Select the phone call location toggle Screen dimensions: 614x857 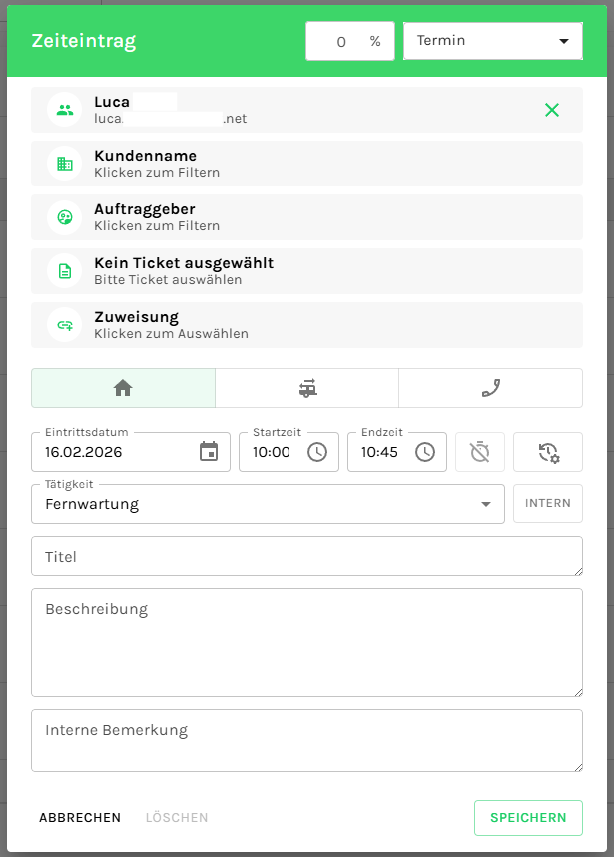pos(490,388)
